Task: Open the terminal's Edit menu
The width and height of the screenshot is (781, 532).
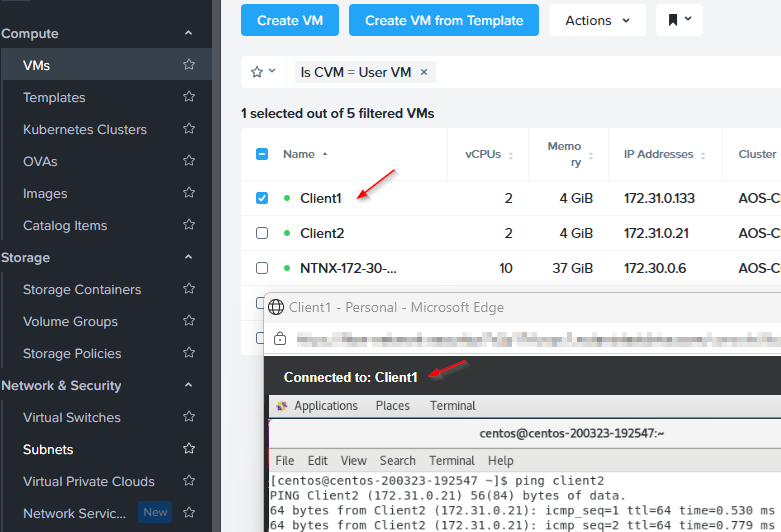Action: (317, 461)
